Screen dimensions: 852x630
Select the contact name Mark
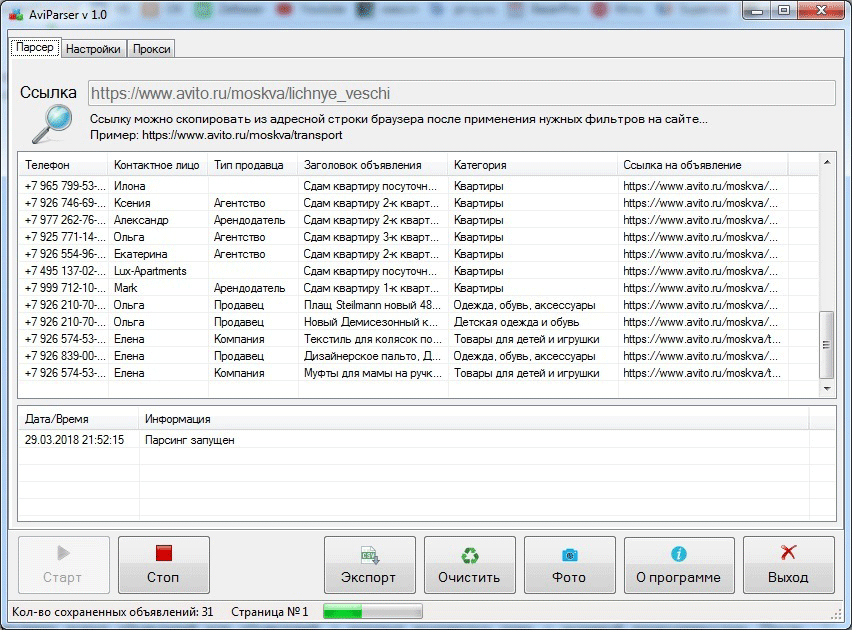pos(126,288)
